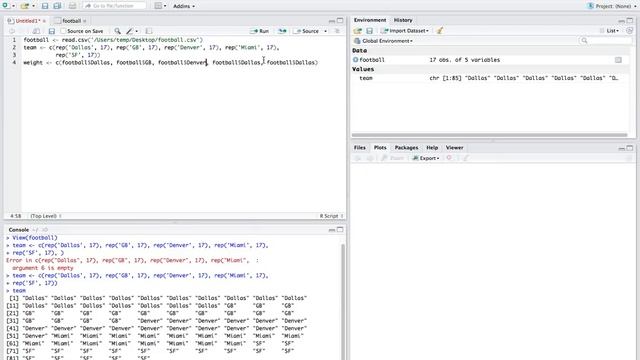Enable the Source on Save checkbox
The width and height of the screenshot is (640, 360).
coord(63,31)
